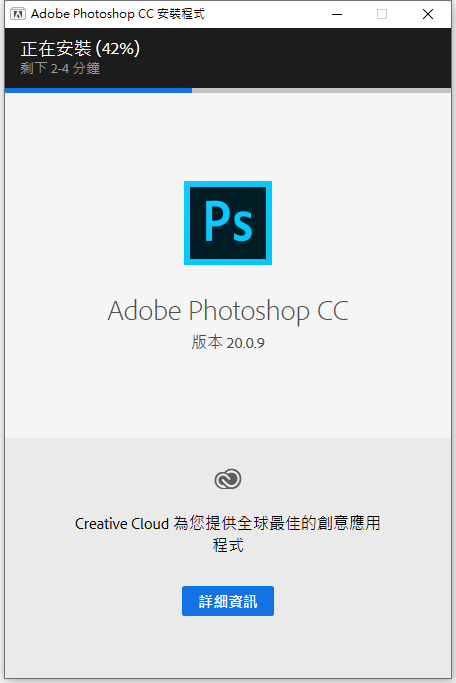Click the Adobe installer icon in title bar

coord(18,14)
